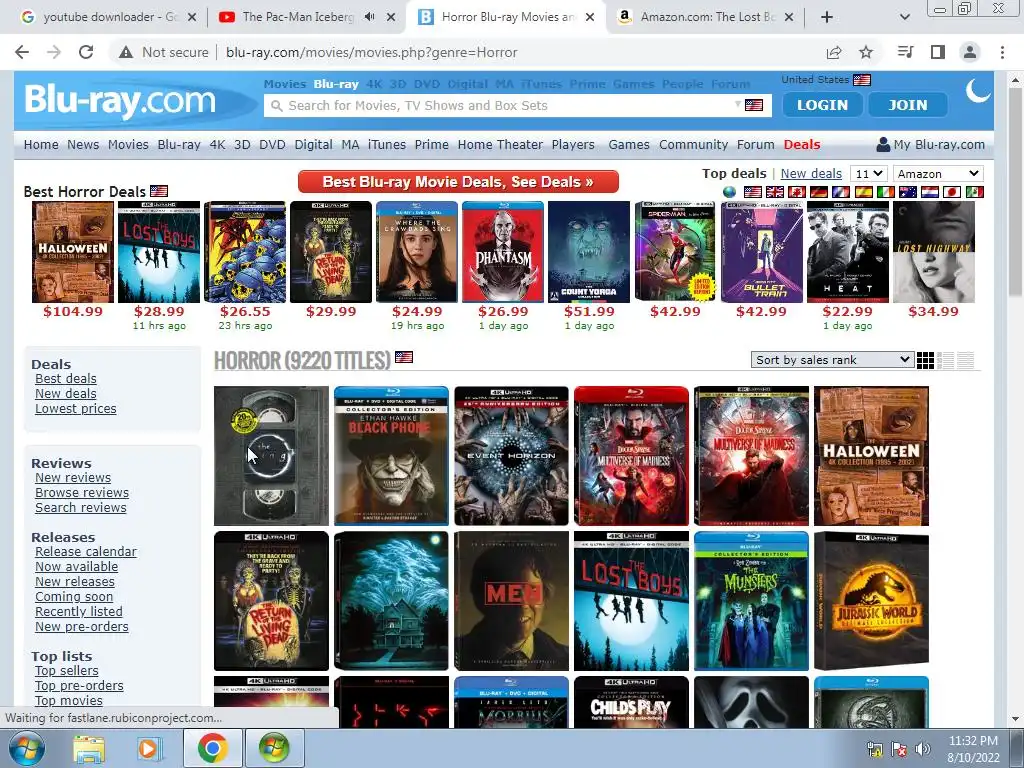Open Browse reviews link in sidebar
The width and height of the screenshot is (1024, 768).
82,492
